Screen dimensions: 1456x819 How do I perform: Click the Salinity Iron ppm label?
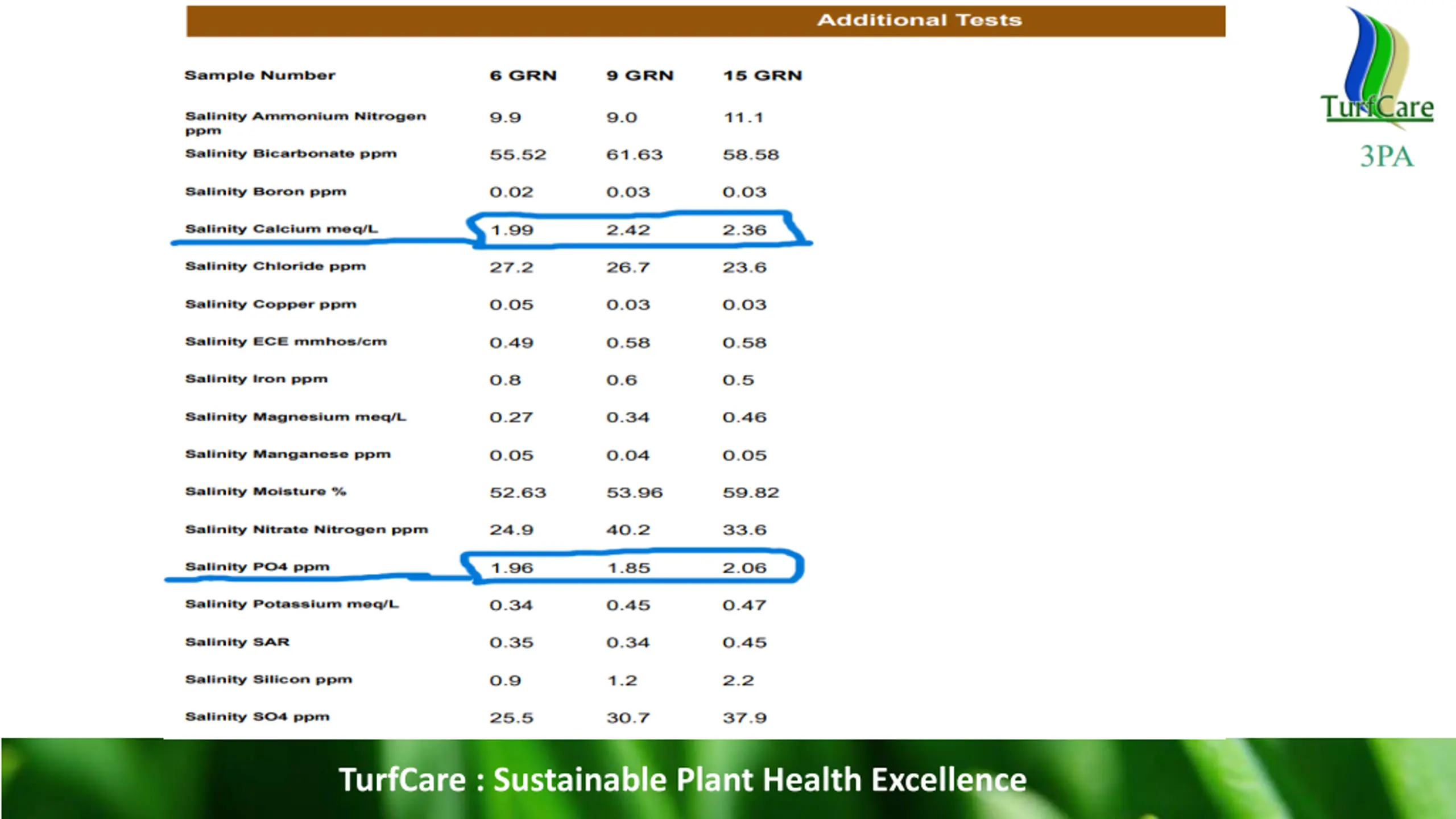(257, 379)
